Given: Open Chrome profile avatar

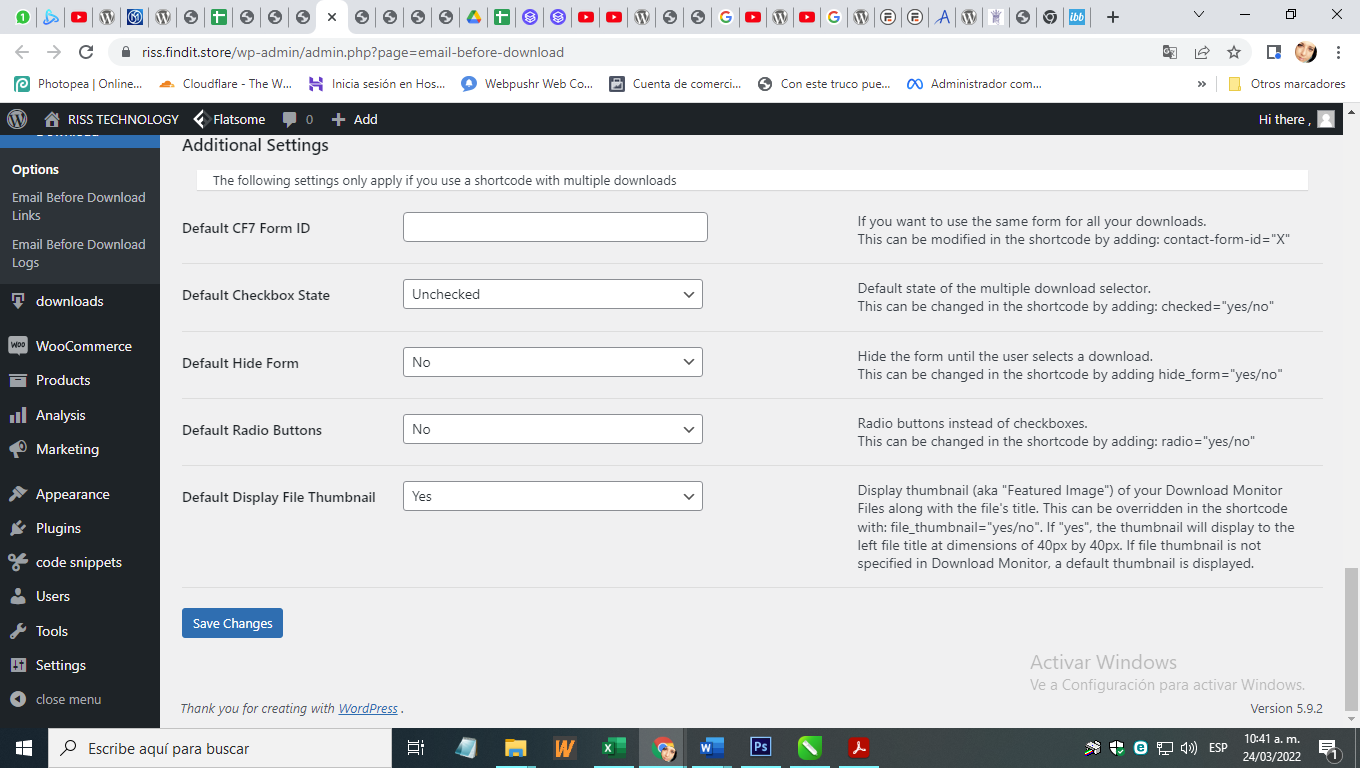Looking at the screenshot, I should click(1305, 52).
